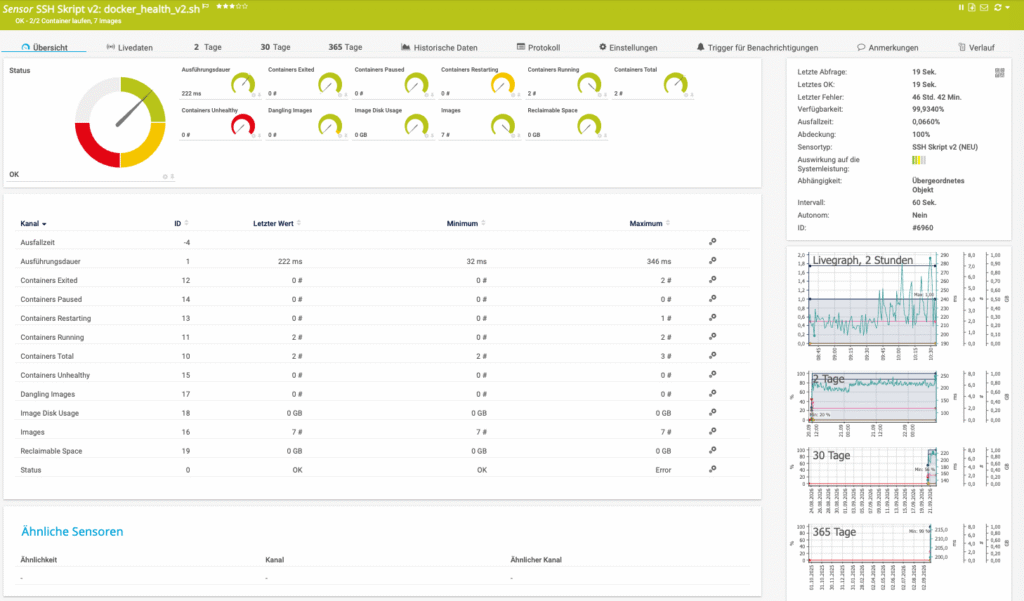Open settings gear for Containers Total channel
Viewport: 1024px width, 601px height.
[712, 355]
